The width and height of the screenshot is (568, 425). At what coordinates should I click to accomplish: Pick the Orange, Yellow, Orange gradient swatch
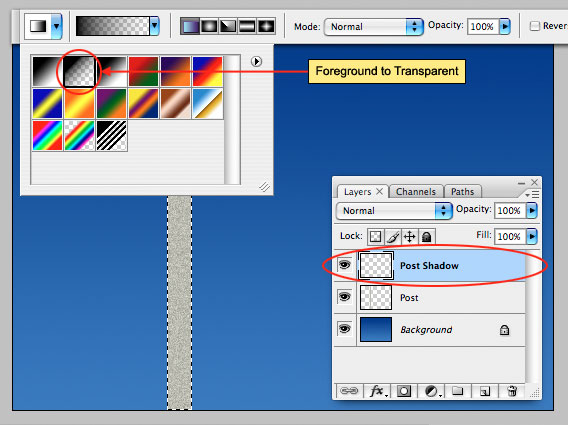(x=79, y=104)
